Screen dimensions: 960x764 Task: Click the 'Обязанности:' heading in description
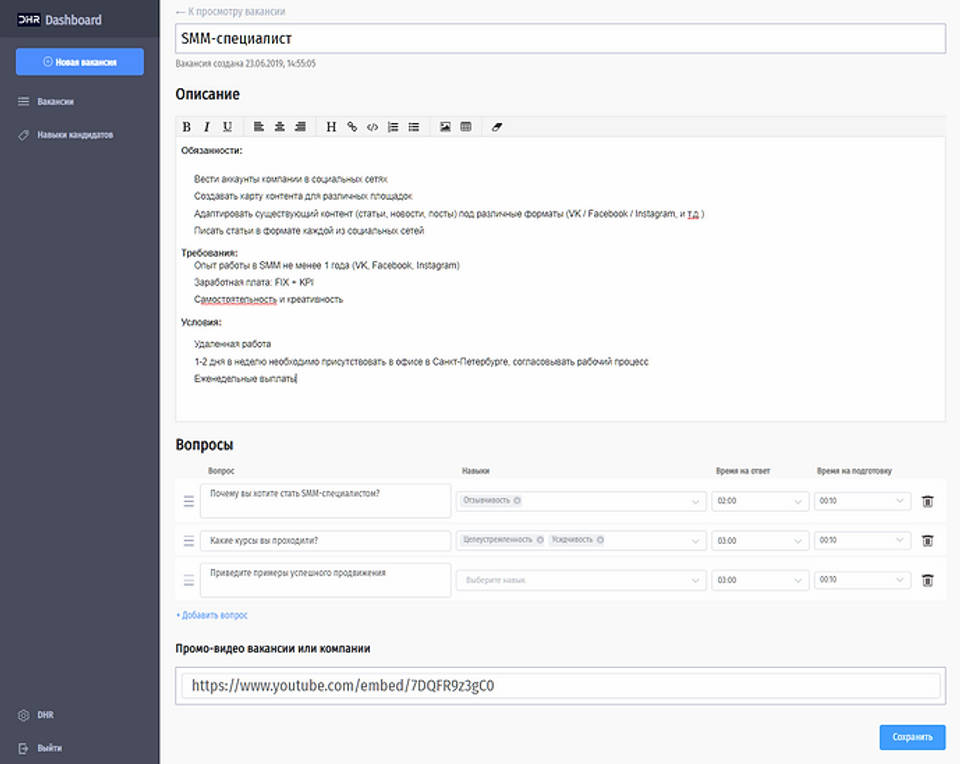(x=212, y=150)
